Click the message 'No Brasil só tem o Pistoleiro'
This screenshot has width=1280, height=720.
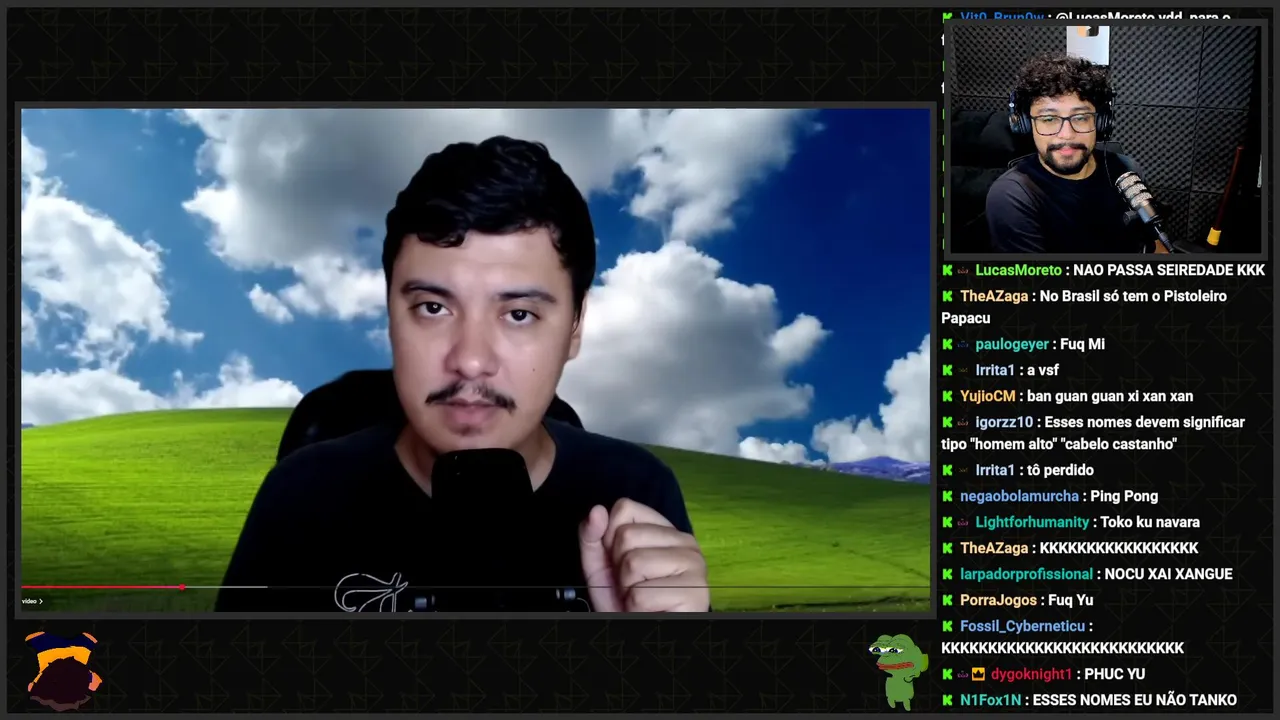(x=1133, y=296)
